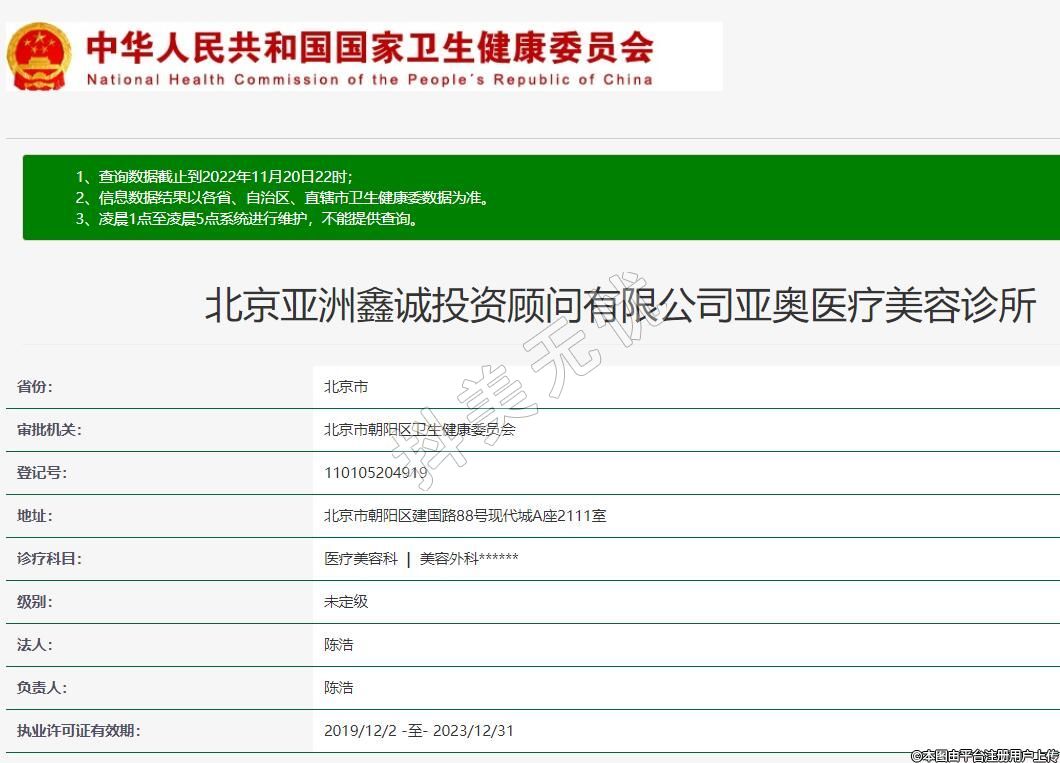This screenshot has width=1060, height=763.
Task: Click '医疗美容科' in the departments row
Action: (360, 559)
